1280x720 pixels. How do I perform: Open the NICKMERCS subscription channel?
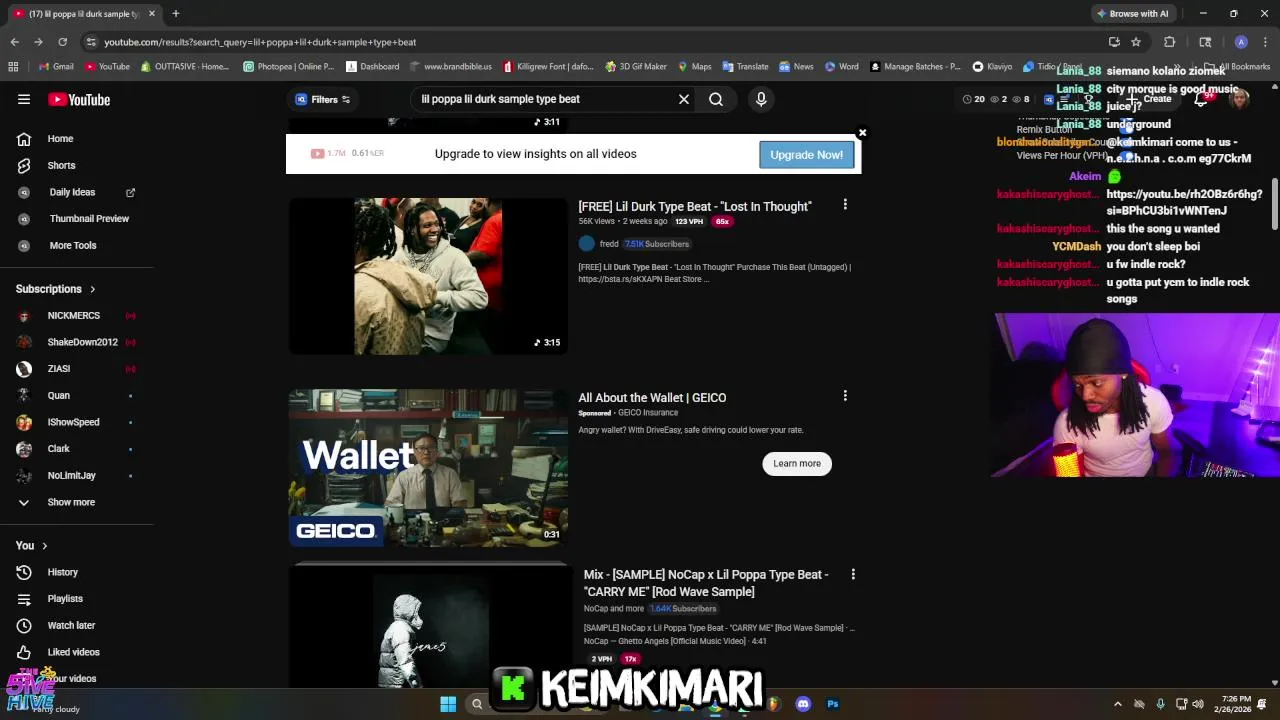75,316
